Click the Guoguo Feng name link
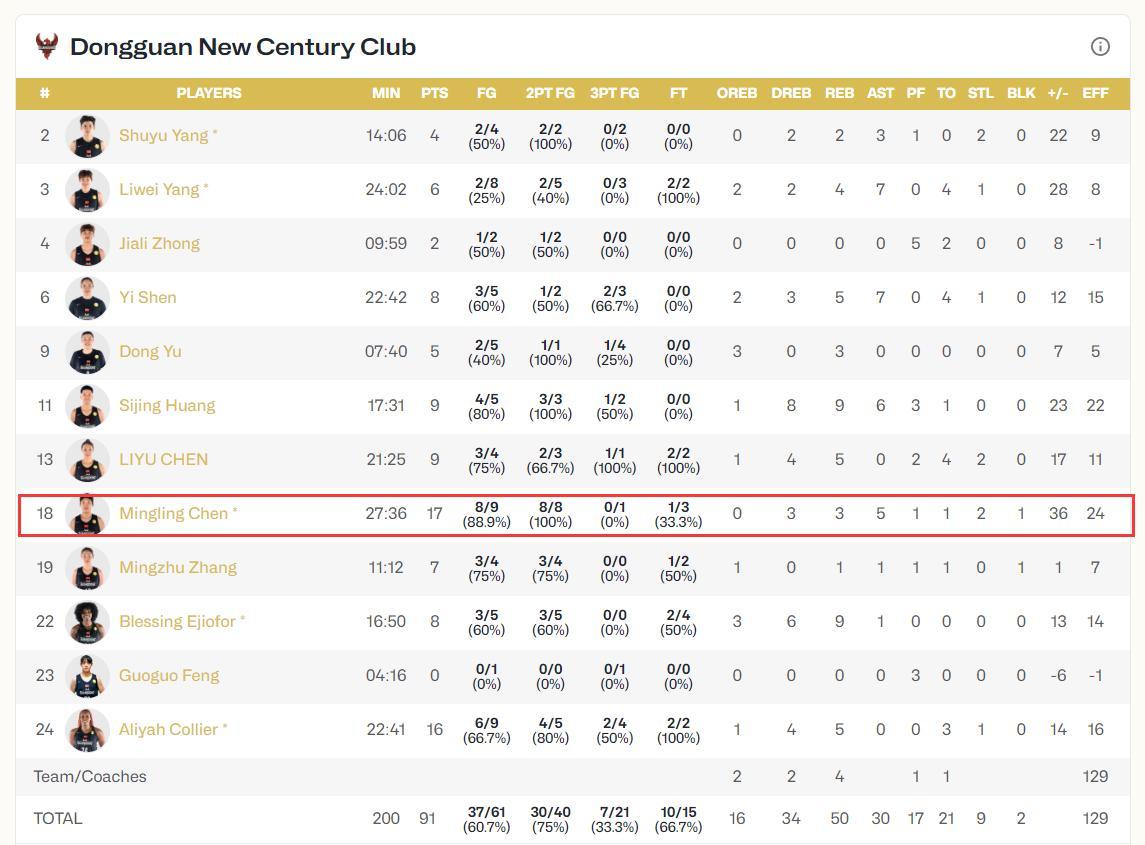The image size is (1145, 845). click(169, 676)
